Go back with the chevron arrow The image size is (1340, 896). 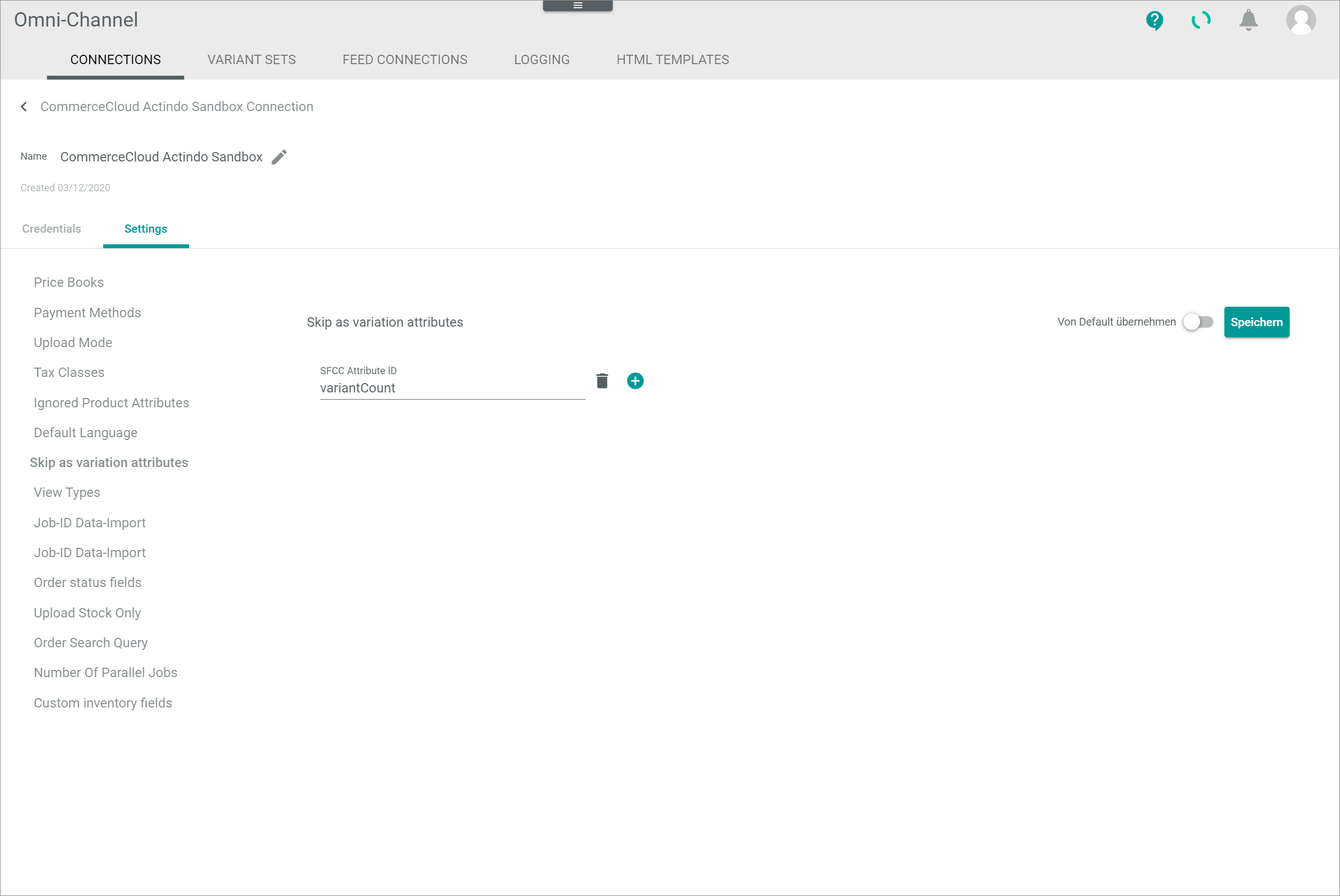click(x=23, y=107)
